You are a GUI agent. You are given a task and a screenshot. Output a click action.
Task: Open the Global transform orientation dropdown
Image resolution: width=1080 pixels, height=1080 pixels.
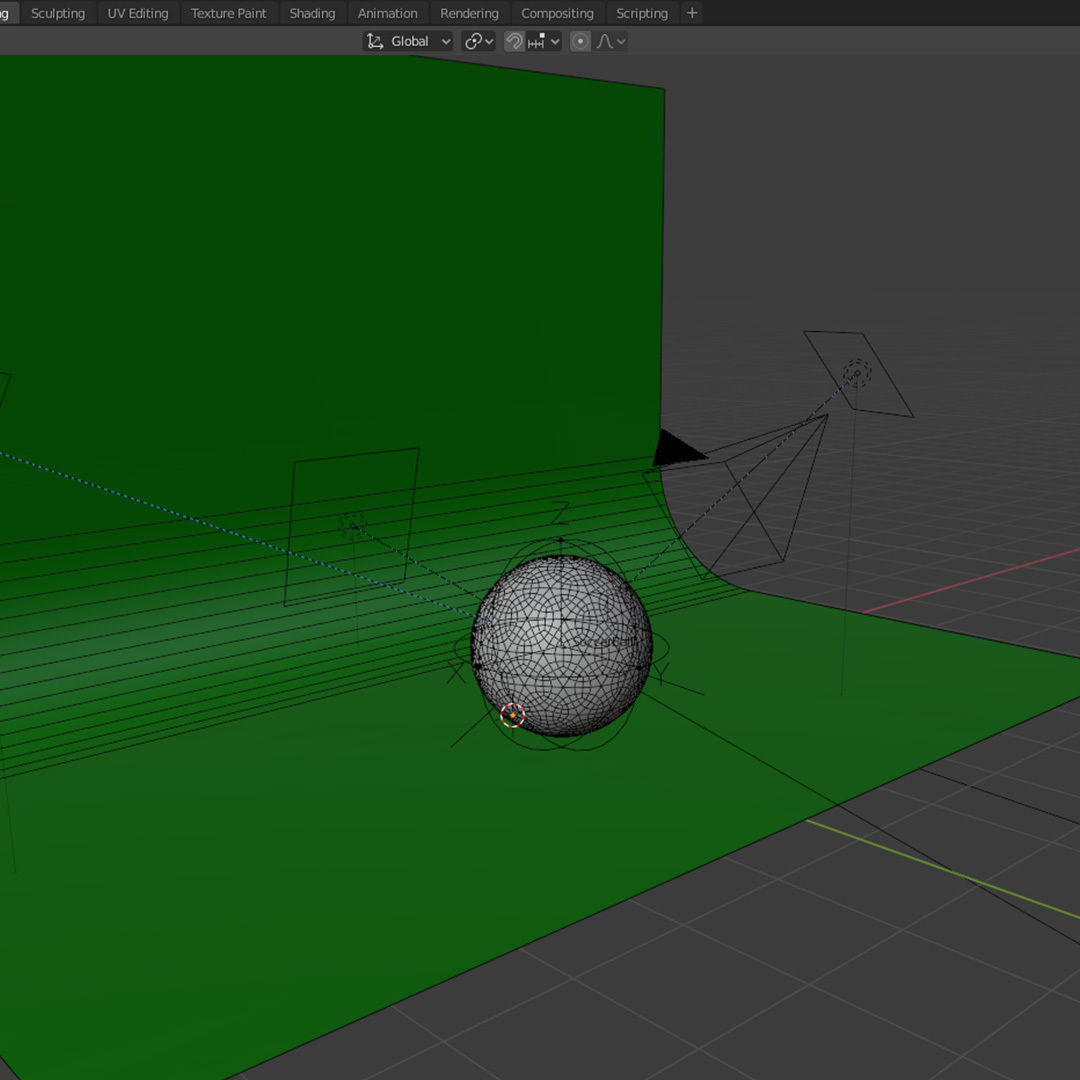(x=408, y=41)
